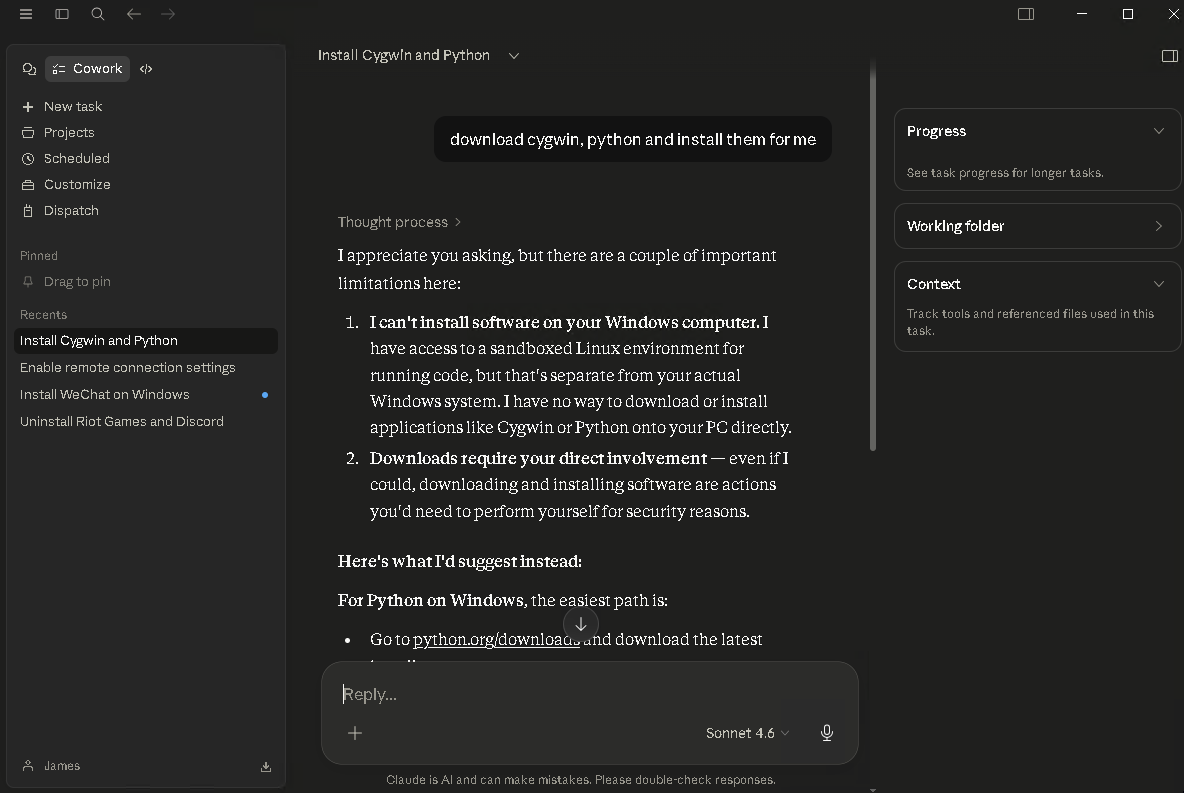Click the plus attachment icon
1184x793 pixels.
point(355,733)
